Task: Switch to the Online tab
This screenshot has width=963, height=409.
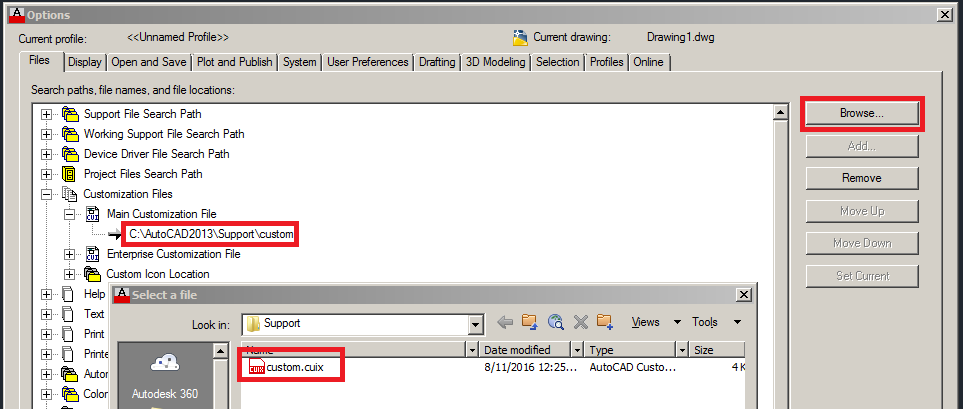Action: (649, 62)
